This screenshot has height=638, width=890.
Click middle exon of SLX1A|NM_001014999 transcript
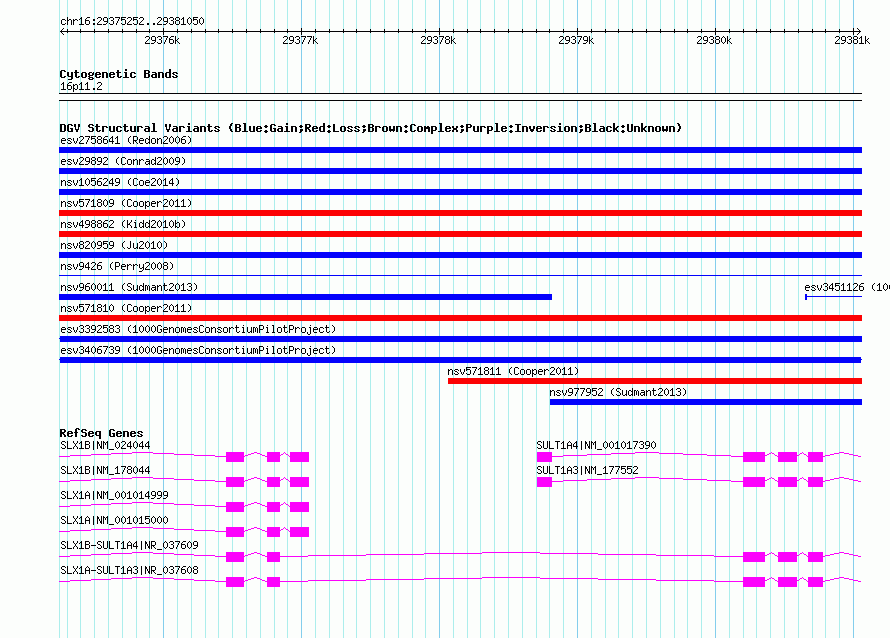click(274, 507)
